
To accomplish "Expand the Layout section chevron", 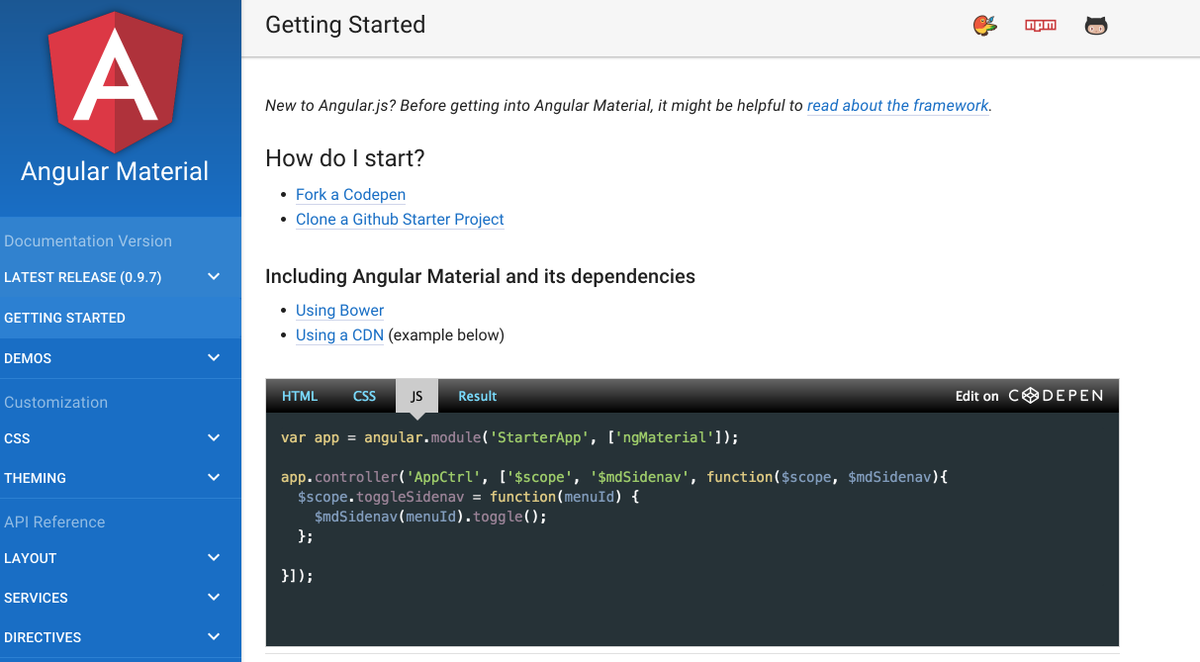I will 213,558.
